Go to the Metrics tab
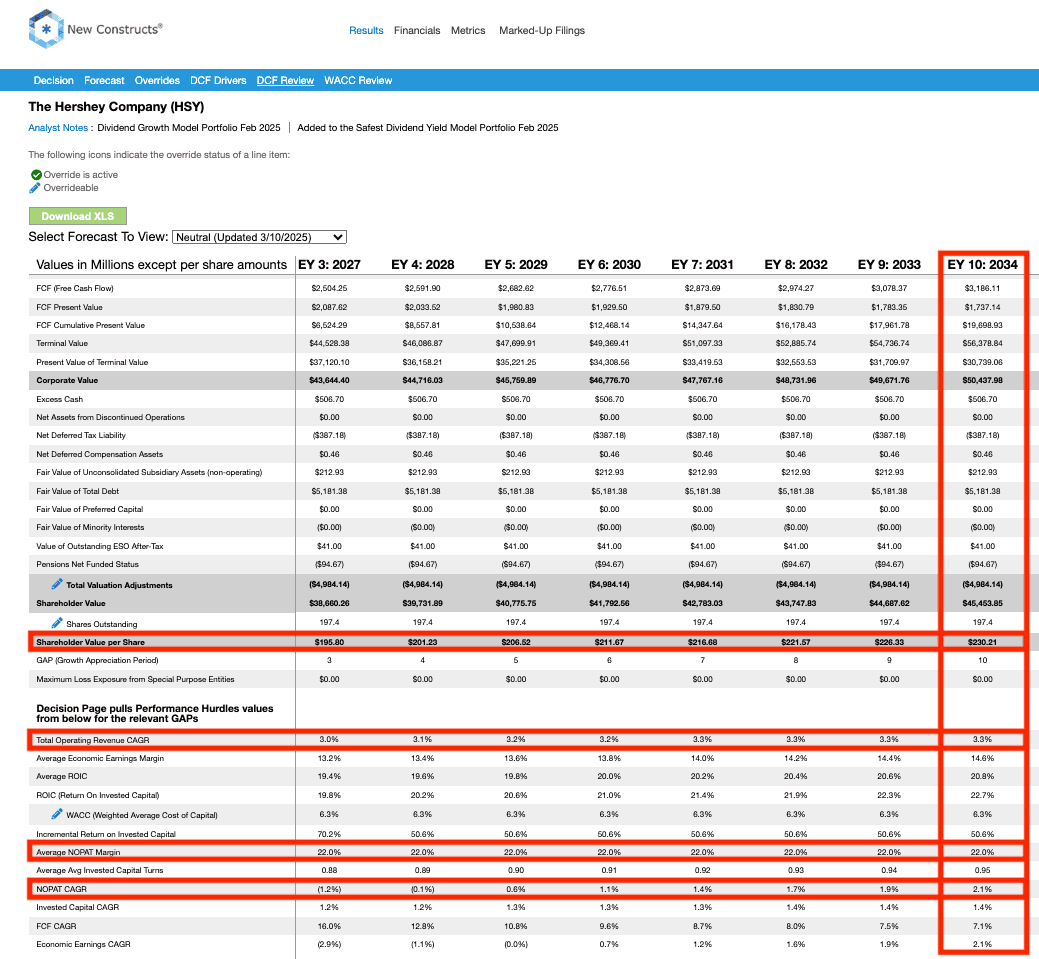The width and height of the screenshot is (1039, 959). (468, 30)
